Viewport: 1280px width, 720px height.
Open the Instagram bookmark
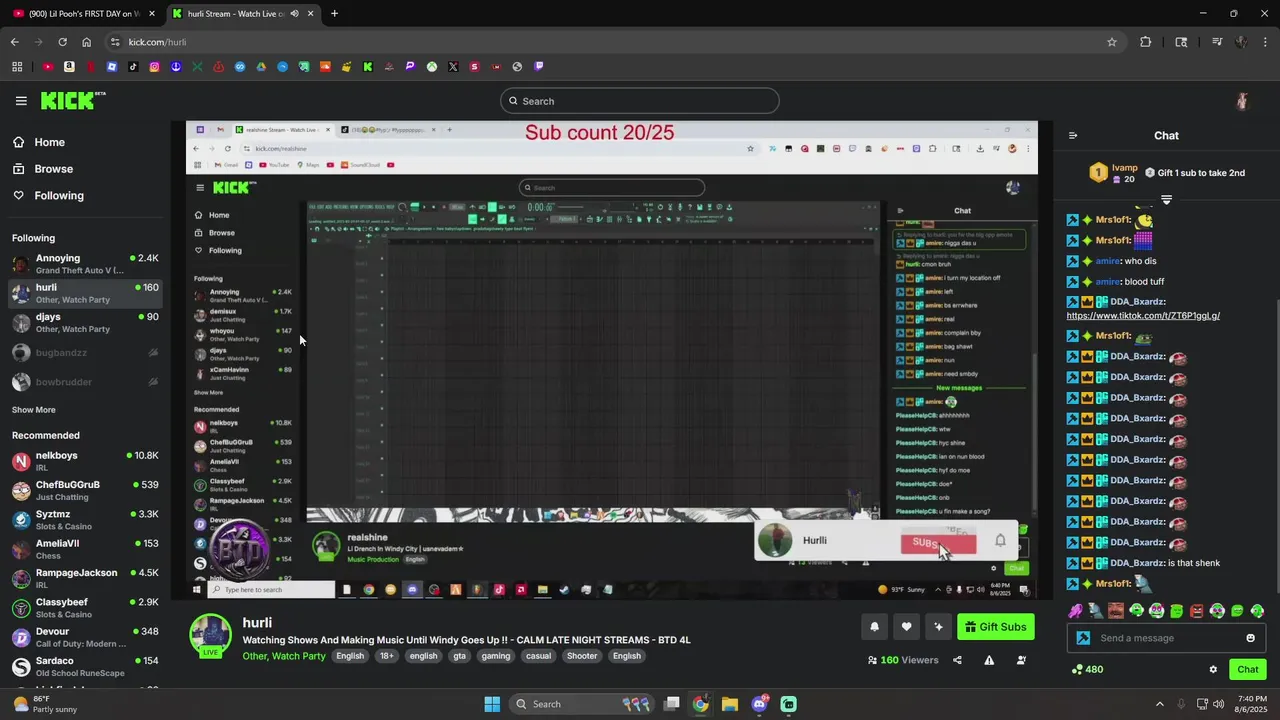(x=154, y=67)
